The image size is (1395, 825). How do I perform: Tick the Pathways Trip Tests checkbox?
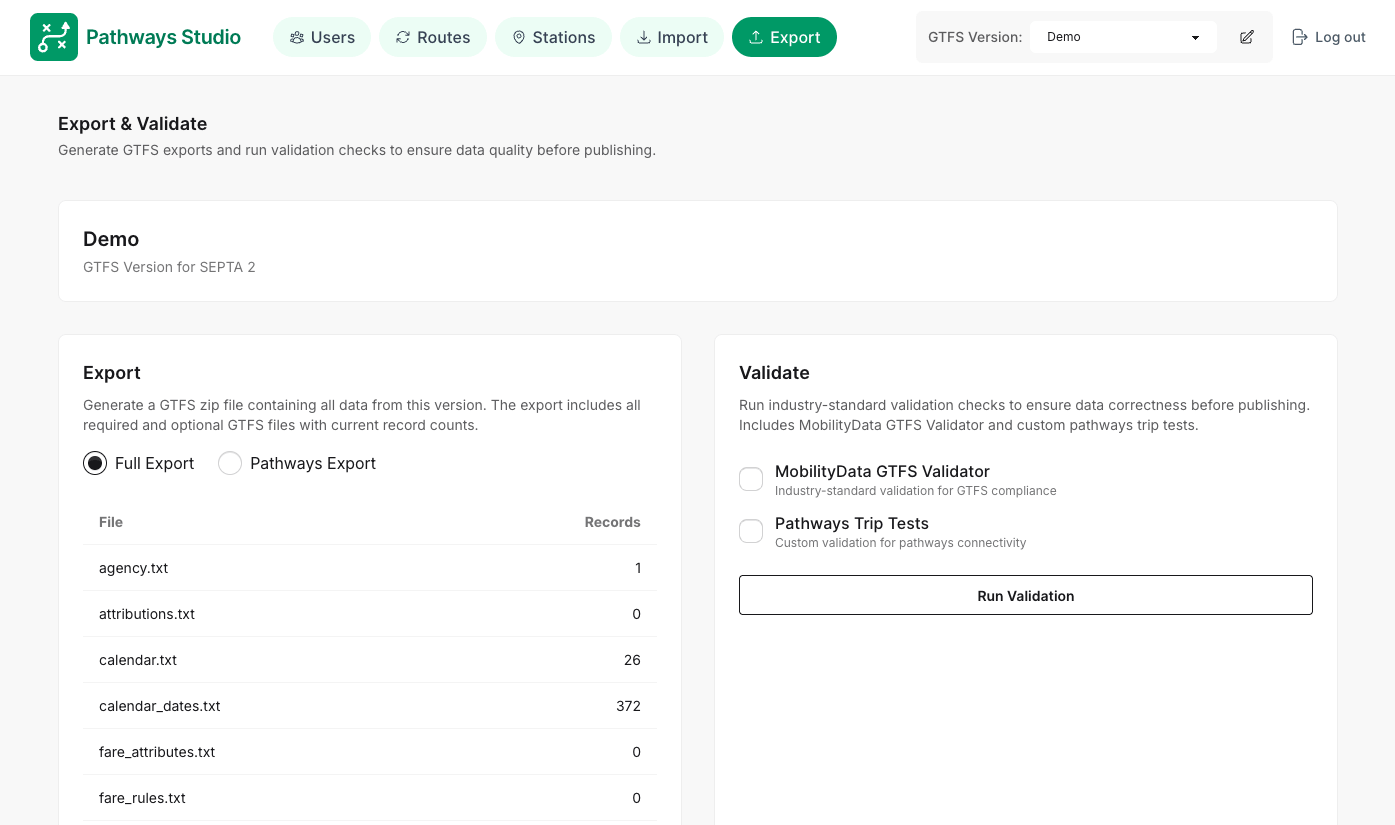tap(751, 531)
